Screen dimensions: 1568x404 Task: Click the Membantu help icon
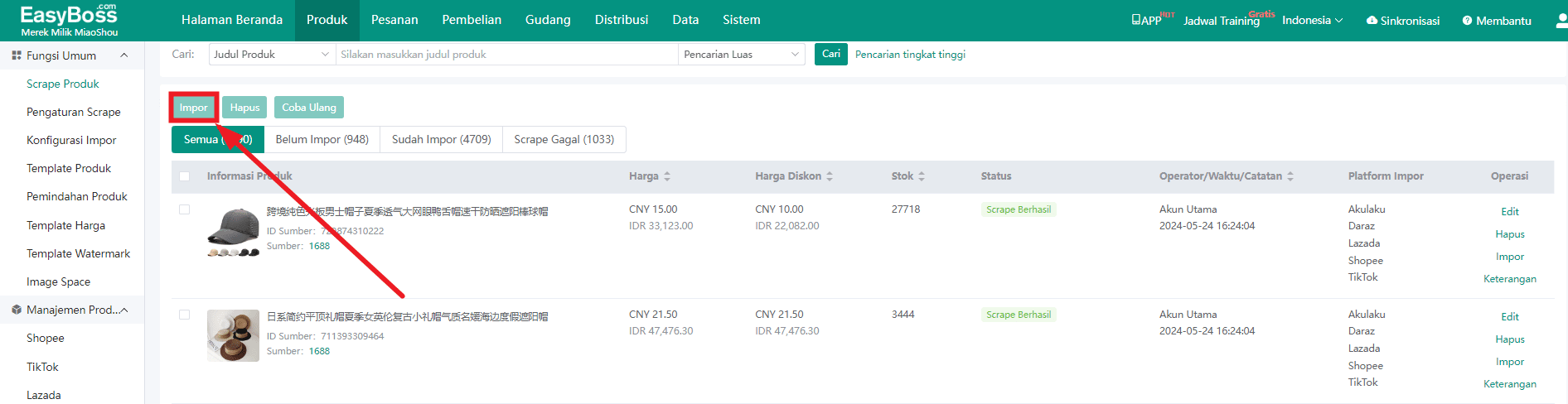pyautogui.click(x=1467, y=20)
